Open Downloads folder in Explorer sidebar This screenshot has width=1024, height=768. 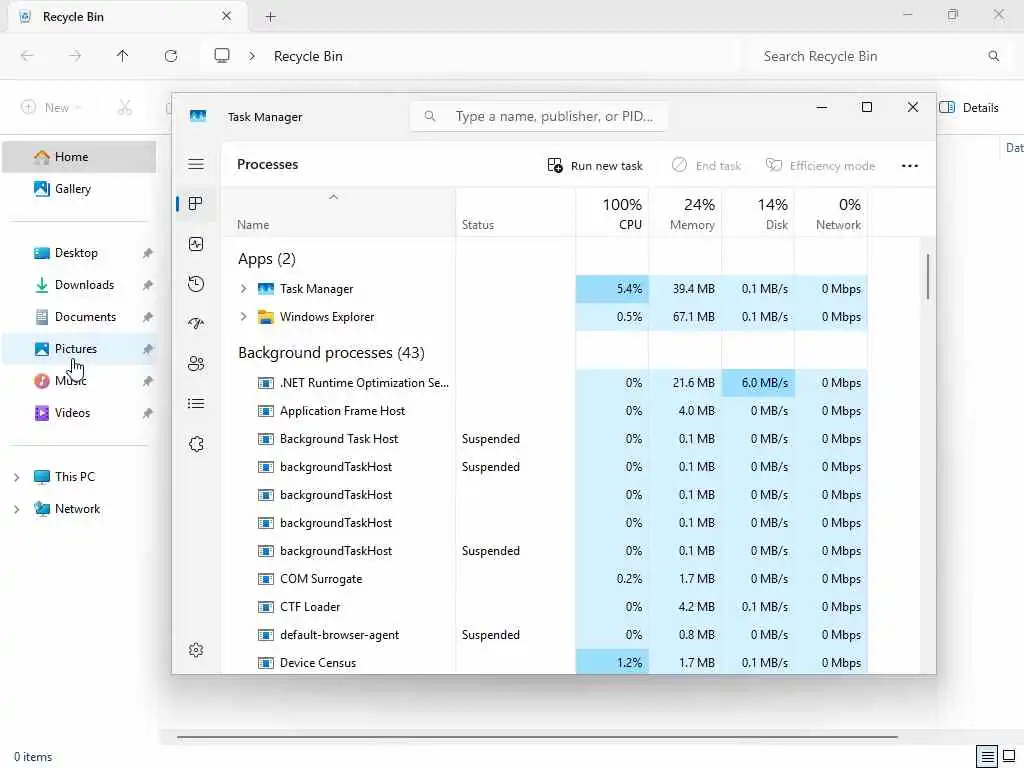[79, 285]
